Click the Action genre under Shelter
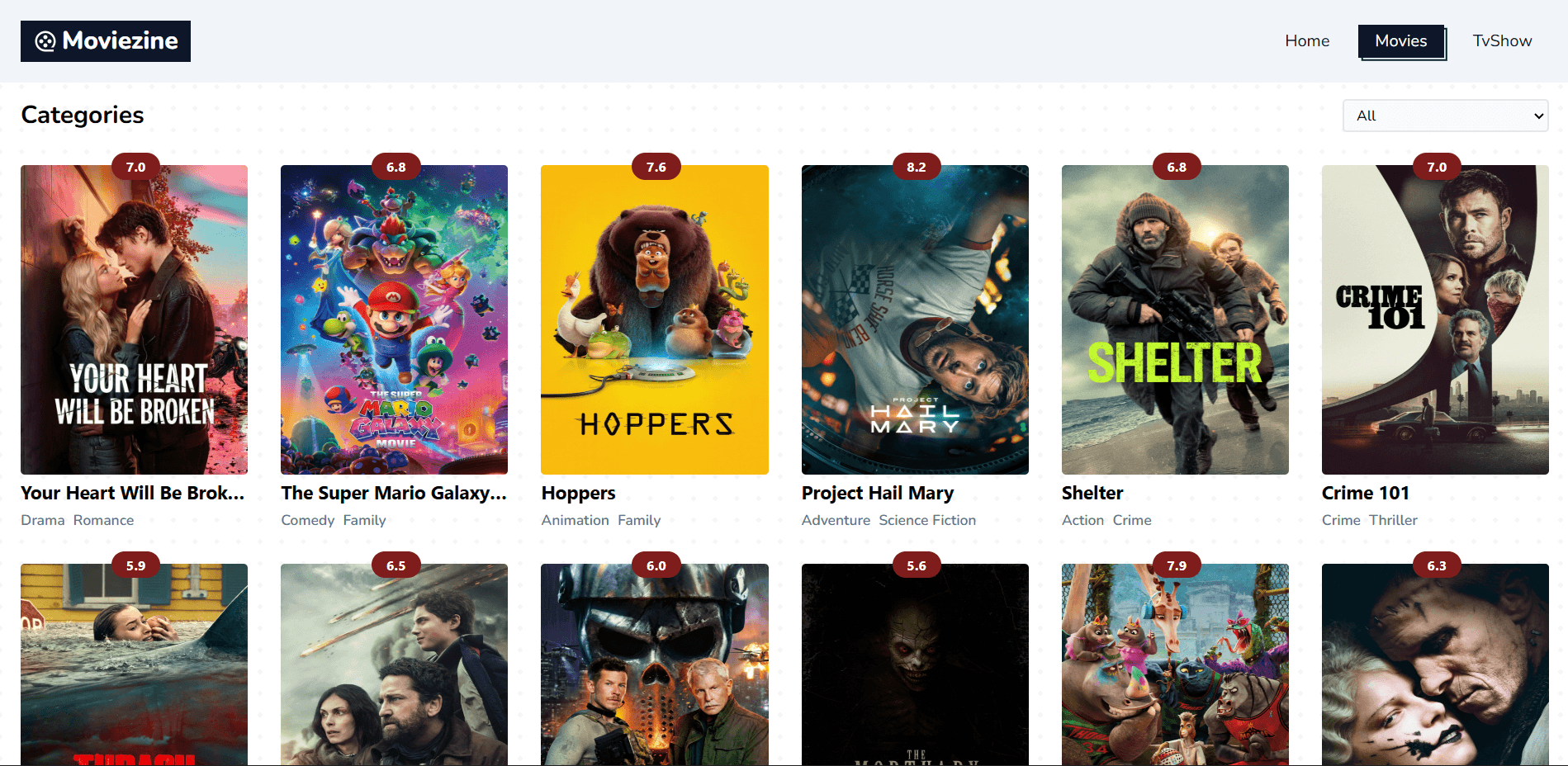 pyautogui.click(x=1082, y=520)
